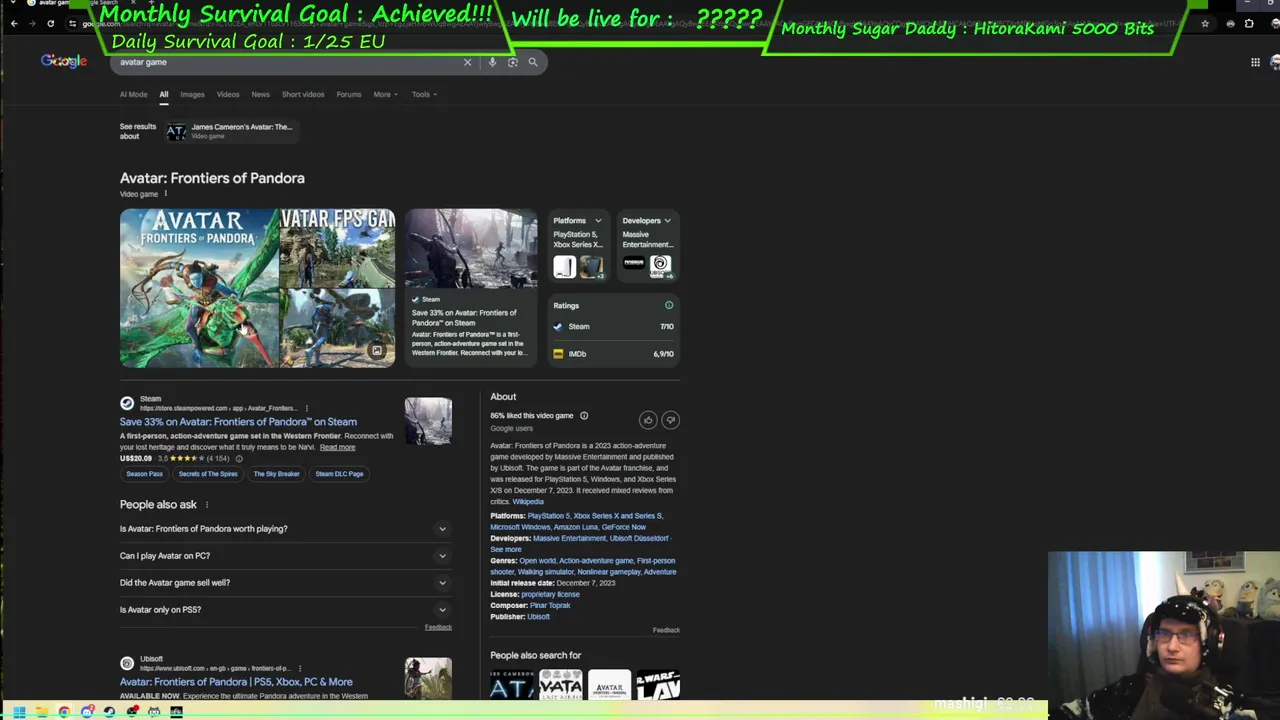Click inside the 'avatar game' search field
The width and height of the screenshot is (1280, 720).
point(285,62)
